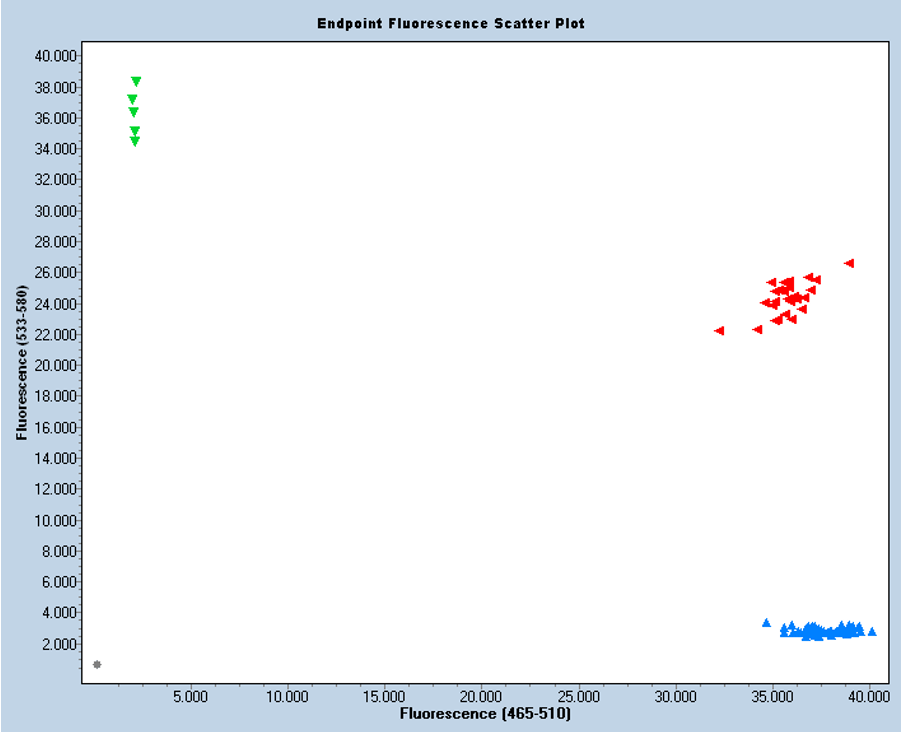Select the rightmost blue triangle marker

[x=872, y=631]
